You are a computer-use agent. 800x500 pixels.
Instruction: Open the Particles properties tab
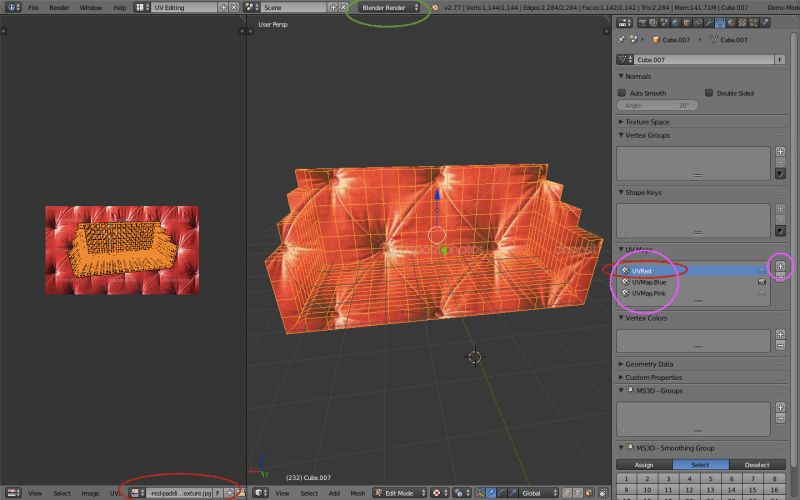[x=754, y=22]
